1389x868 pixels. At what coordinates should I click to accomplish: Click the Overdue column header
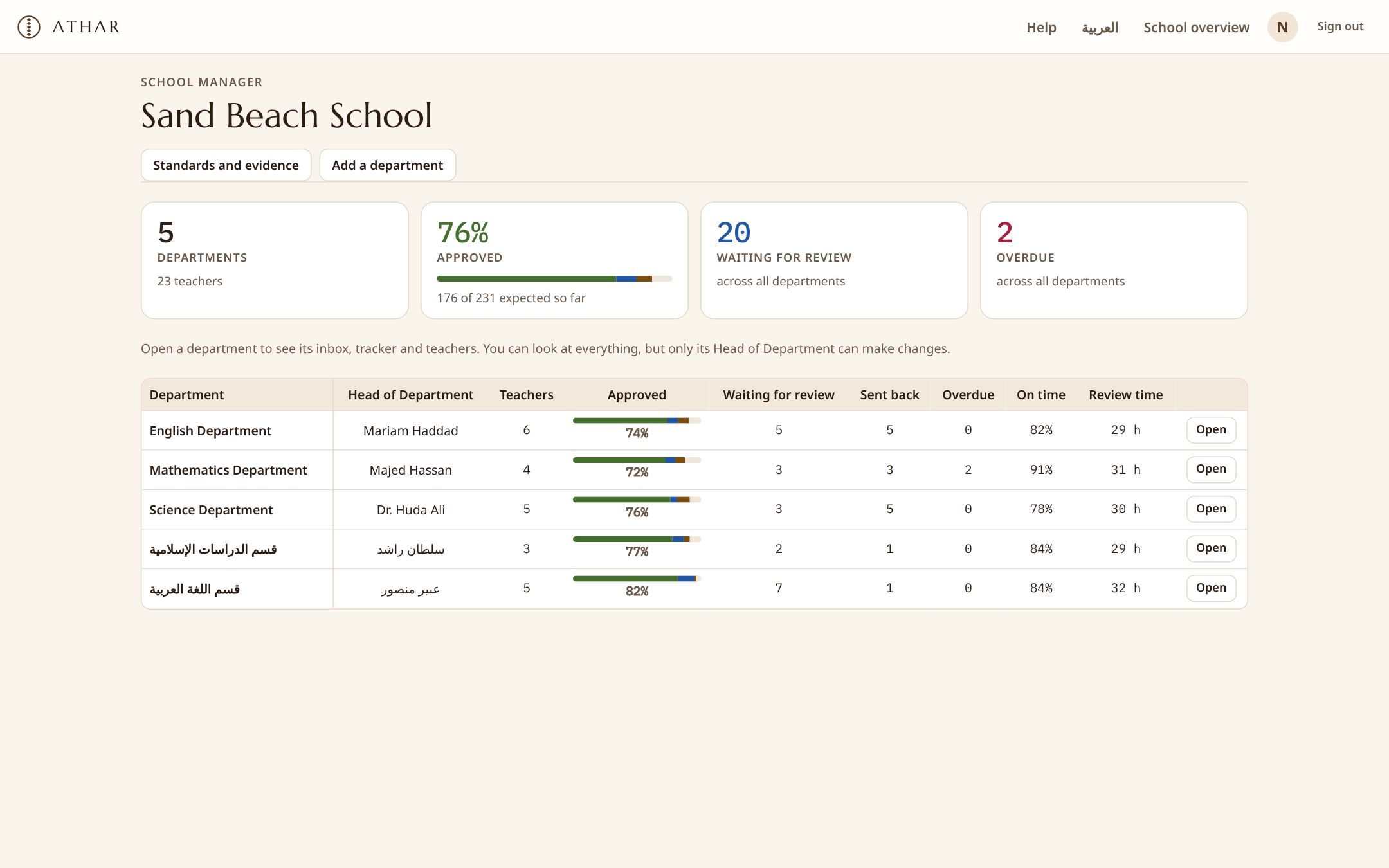point(968,395)
